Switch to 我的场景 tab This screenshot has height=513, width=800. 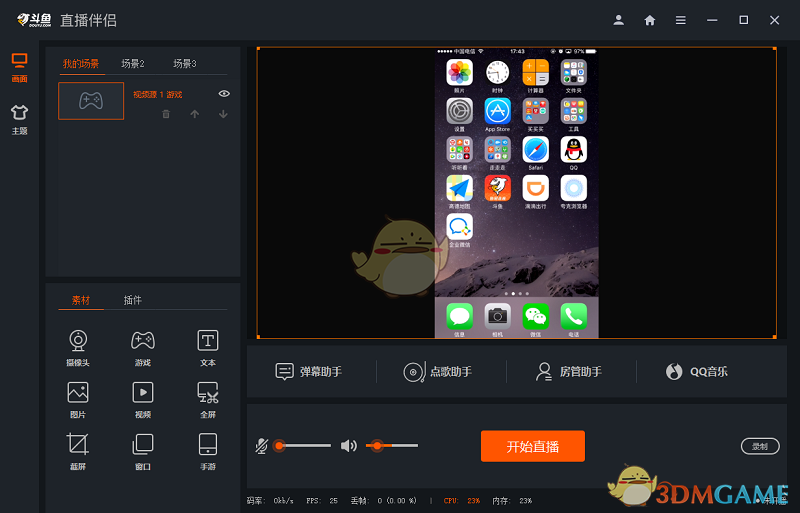pyautogui.click(x=81, y=64)
